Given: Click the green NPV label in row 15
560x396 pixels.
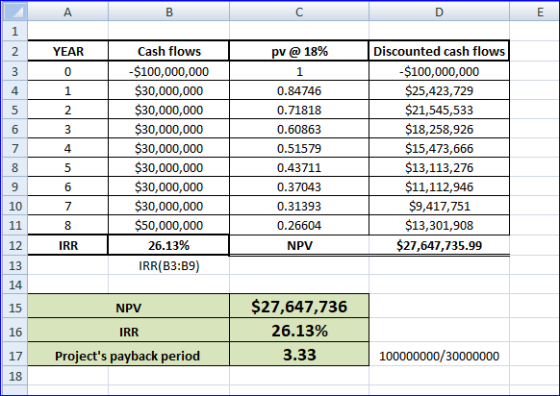Looking at the screenshot, I should pos(129,307).
